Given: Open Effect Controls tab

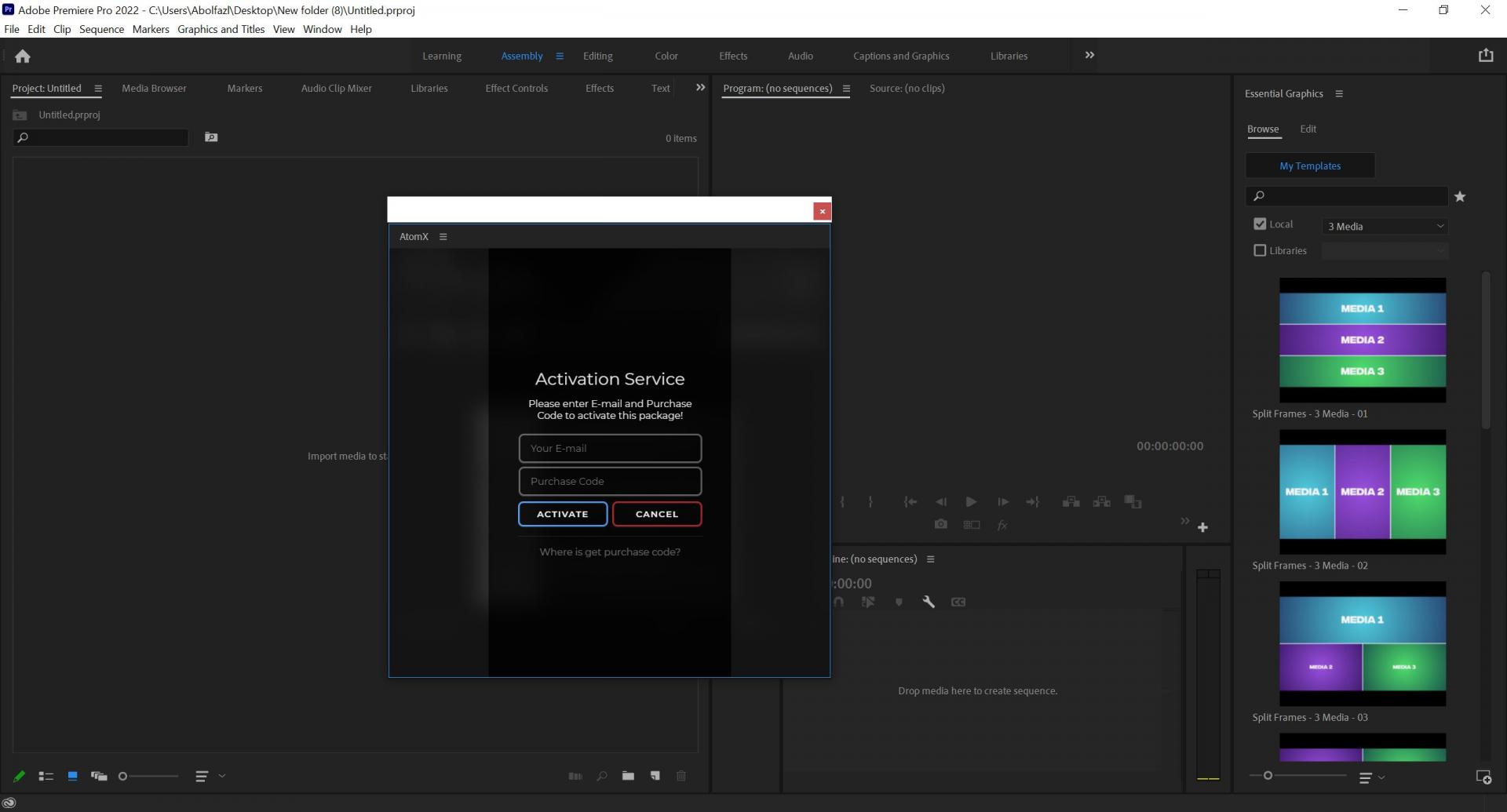Looking at the screenshot, I should [x=516, y=88].
